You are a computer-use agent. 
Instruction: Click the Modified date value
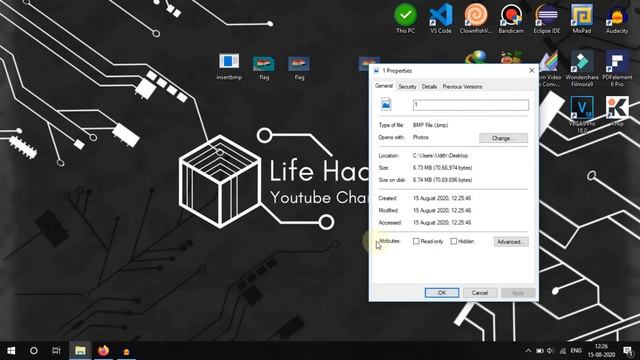(442, 211)
